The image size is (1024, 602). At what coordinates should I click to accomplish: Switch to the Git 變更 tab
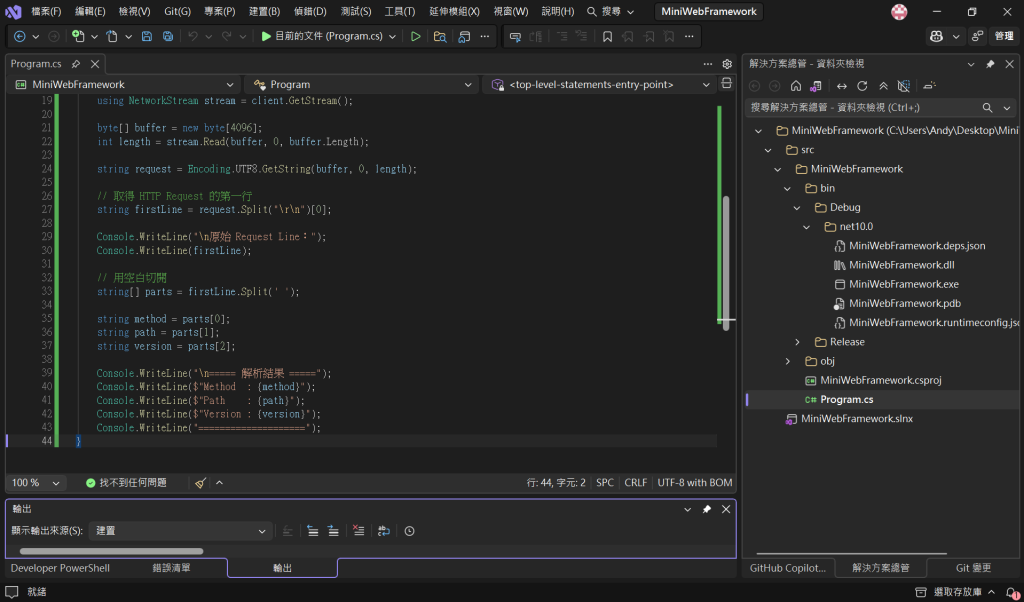(x=973, y=568)
